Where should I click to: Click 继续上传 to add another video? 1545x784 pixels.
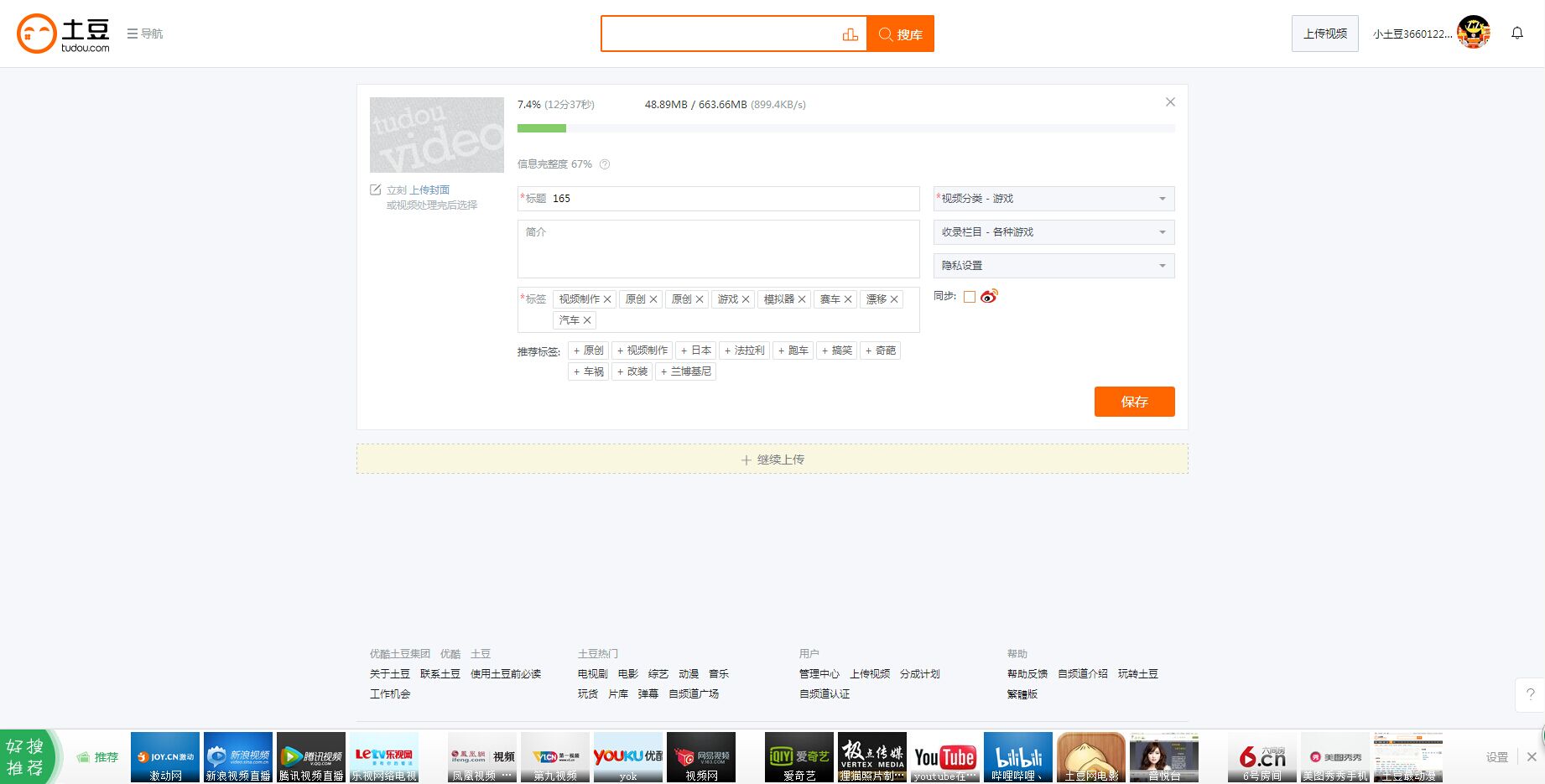[x=772, y=459]
